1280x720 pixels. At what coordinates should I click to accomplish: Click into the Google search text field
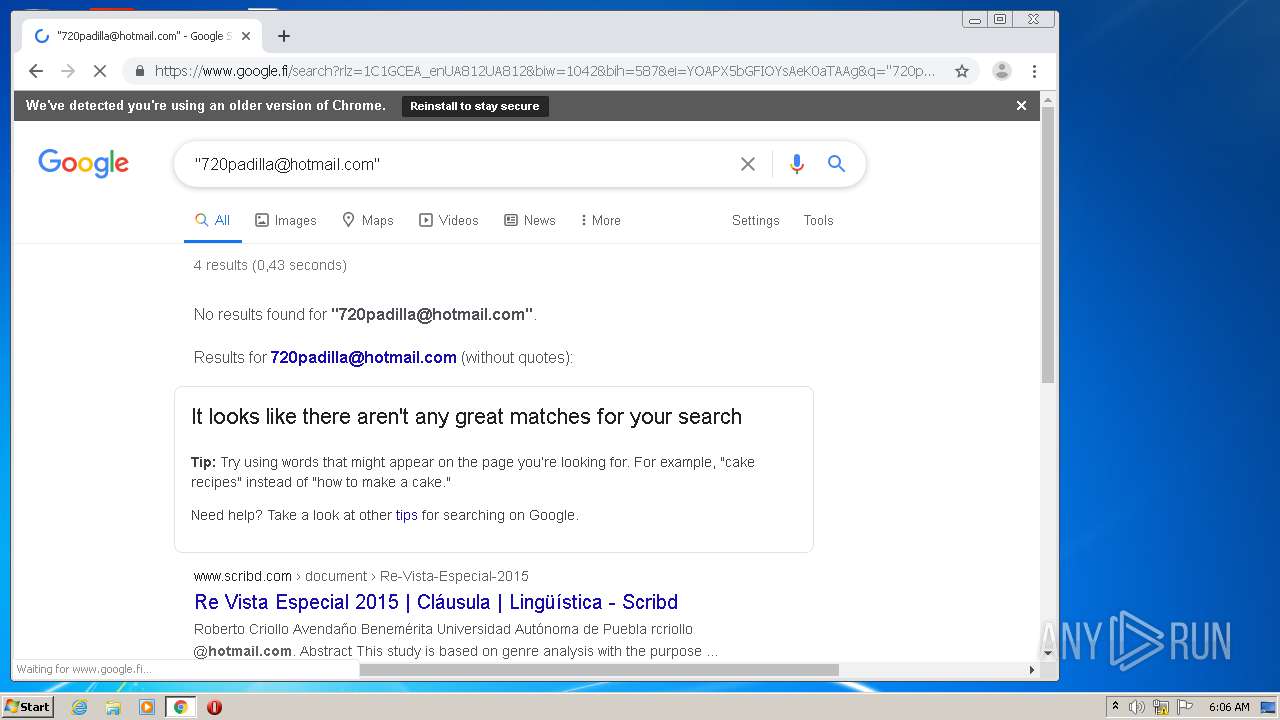tap(460, 164)
